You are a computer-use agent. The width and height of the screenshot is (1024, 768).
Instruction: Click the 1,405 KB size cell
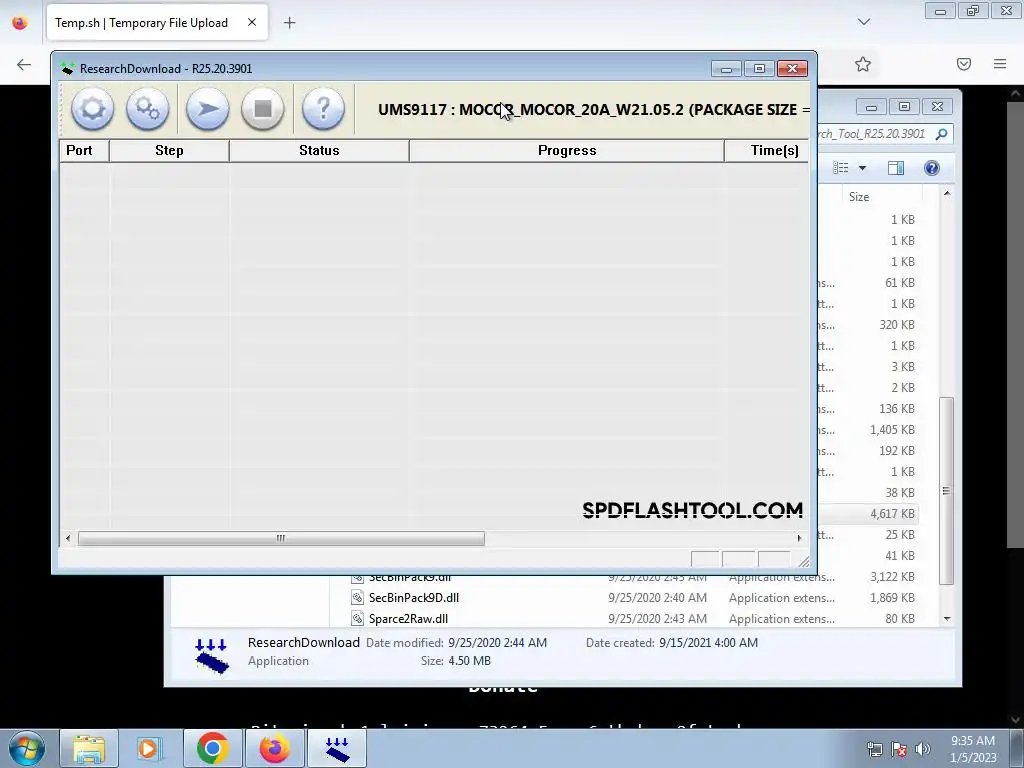pos(892,430)
